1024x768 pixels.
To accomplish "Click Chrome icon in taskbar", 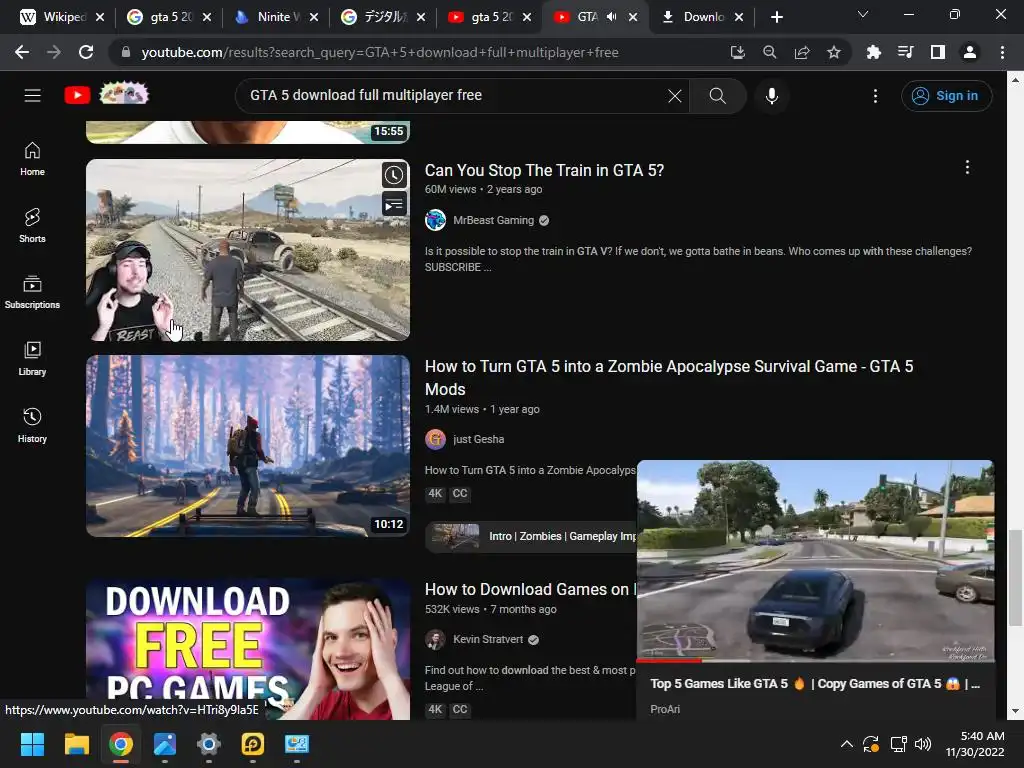I will point(121,744).
